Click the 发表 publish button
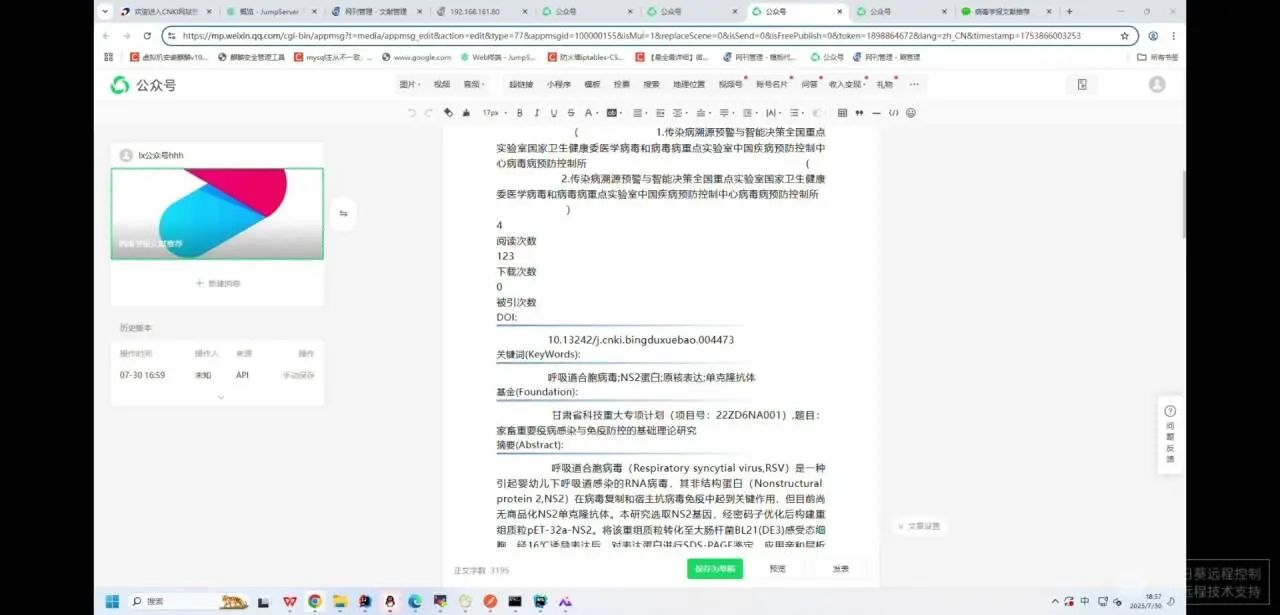1280x615 pixels. click(x=840, y=569)
